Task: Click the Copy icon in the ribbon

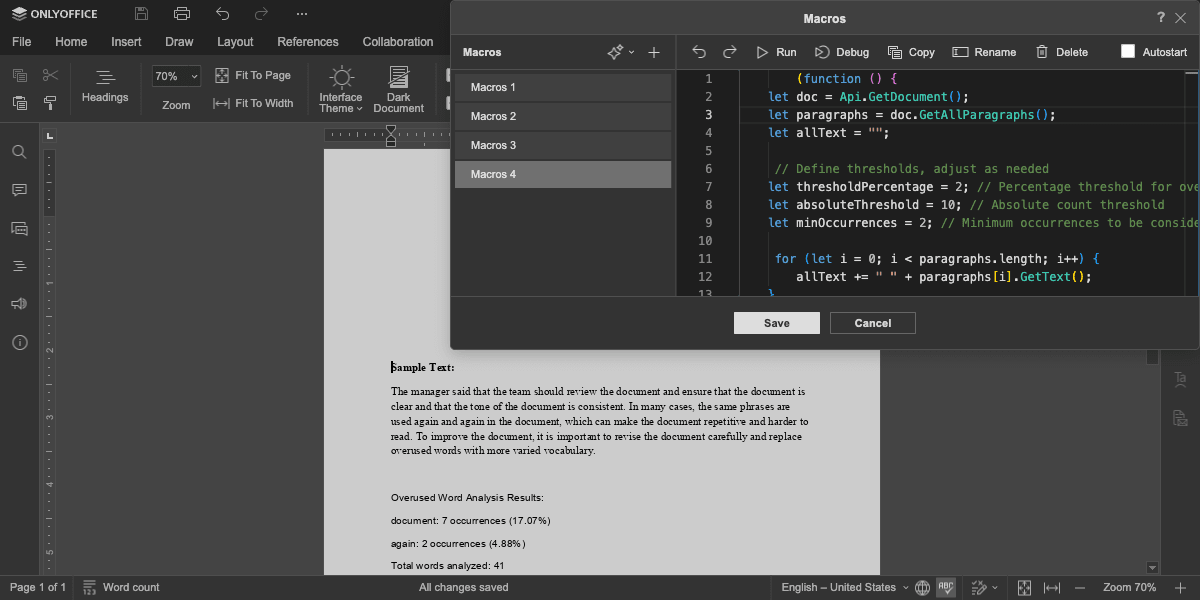Action: [19, 76]
